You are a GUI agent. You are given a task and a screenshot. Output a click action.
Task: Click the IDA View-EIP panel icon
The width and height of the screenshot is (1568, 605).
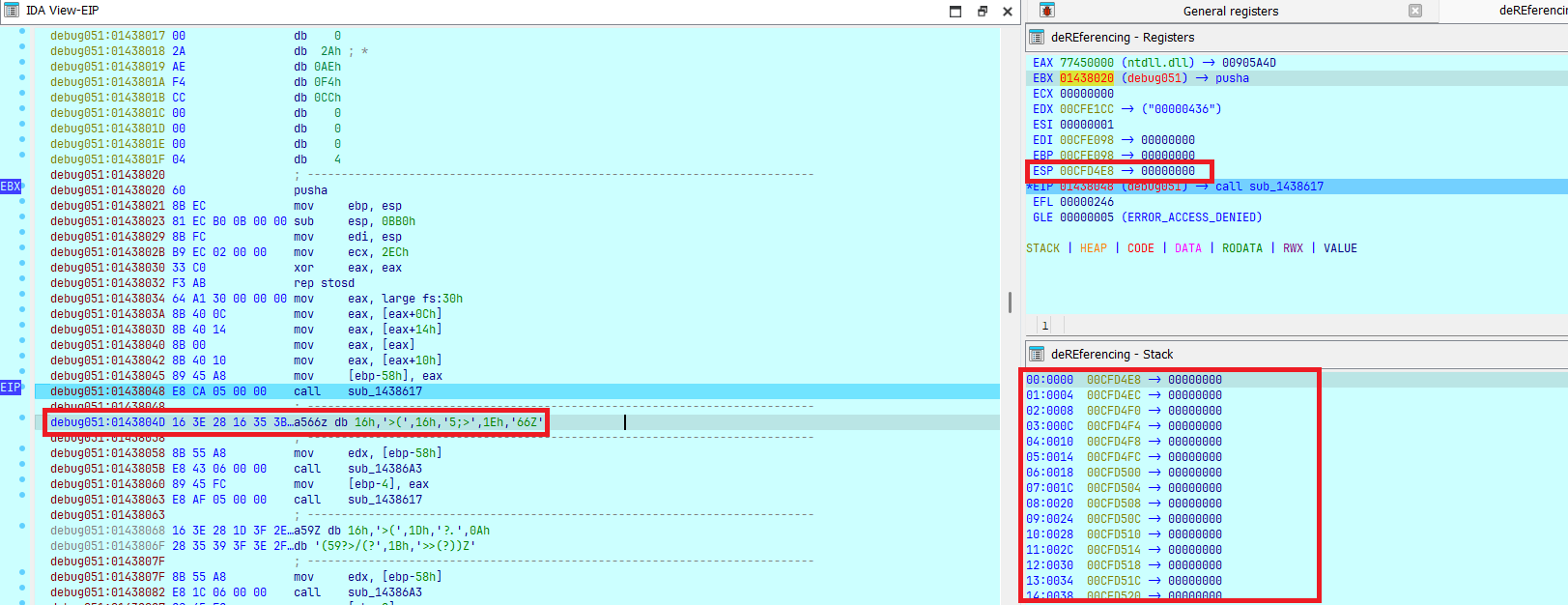click(x=12, y=11)
